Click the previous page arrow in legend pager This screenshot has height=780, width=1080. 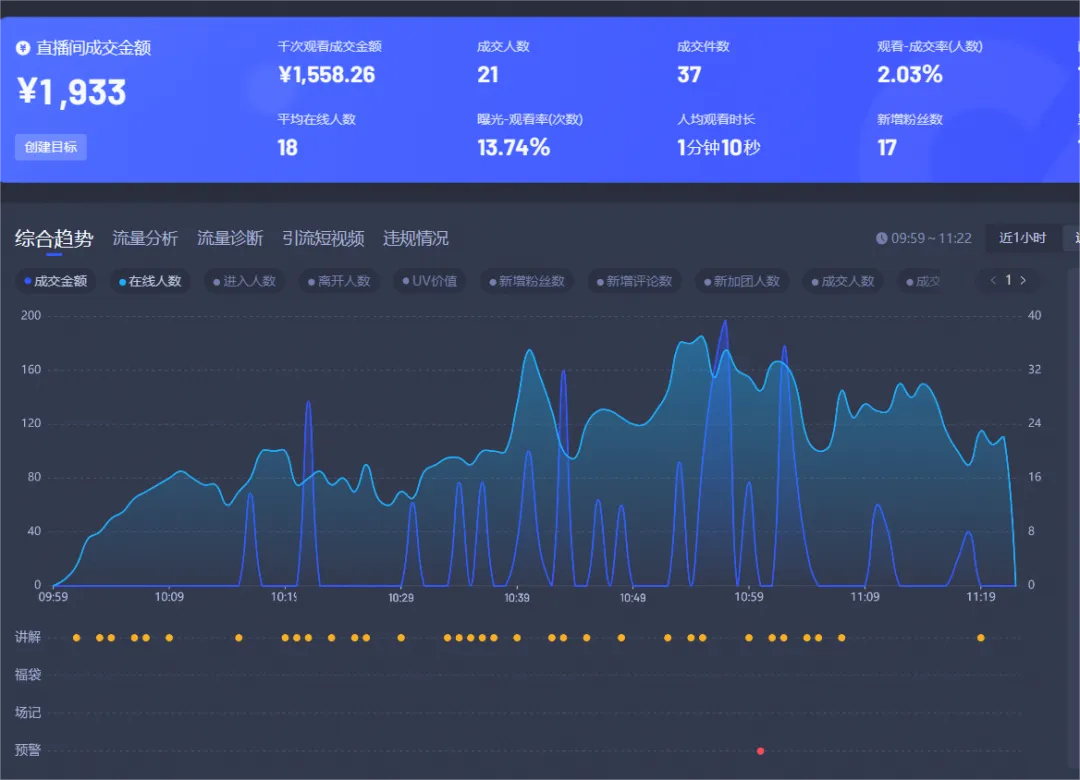click(x=993, y=280)
